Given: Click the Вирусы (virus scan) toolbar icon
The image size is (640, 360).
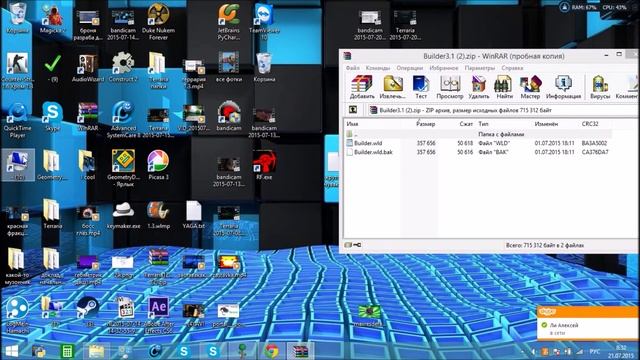Looking at the screenshot, I should 600,87.
